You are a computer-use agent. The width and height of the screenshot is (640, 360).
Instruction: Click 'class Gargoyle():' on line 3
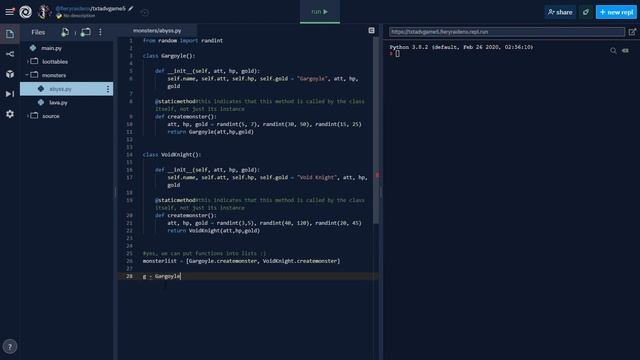pos(169,56)
